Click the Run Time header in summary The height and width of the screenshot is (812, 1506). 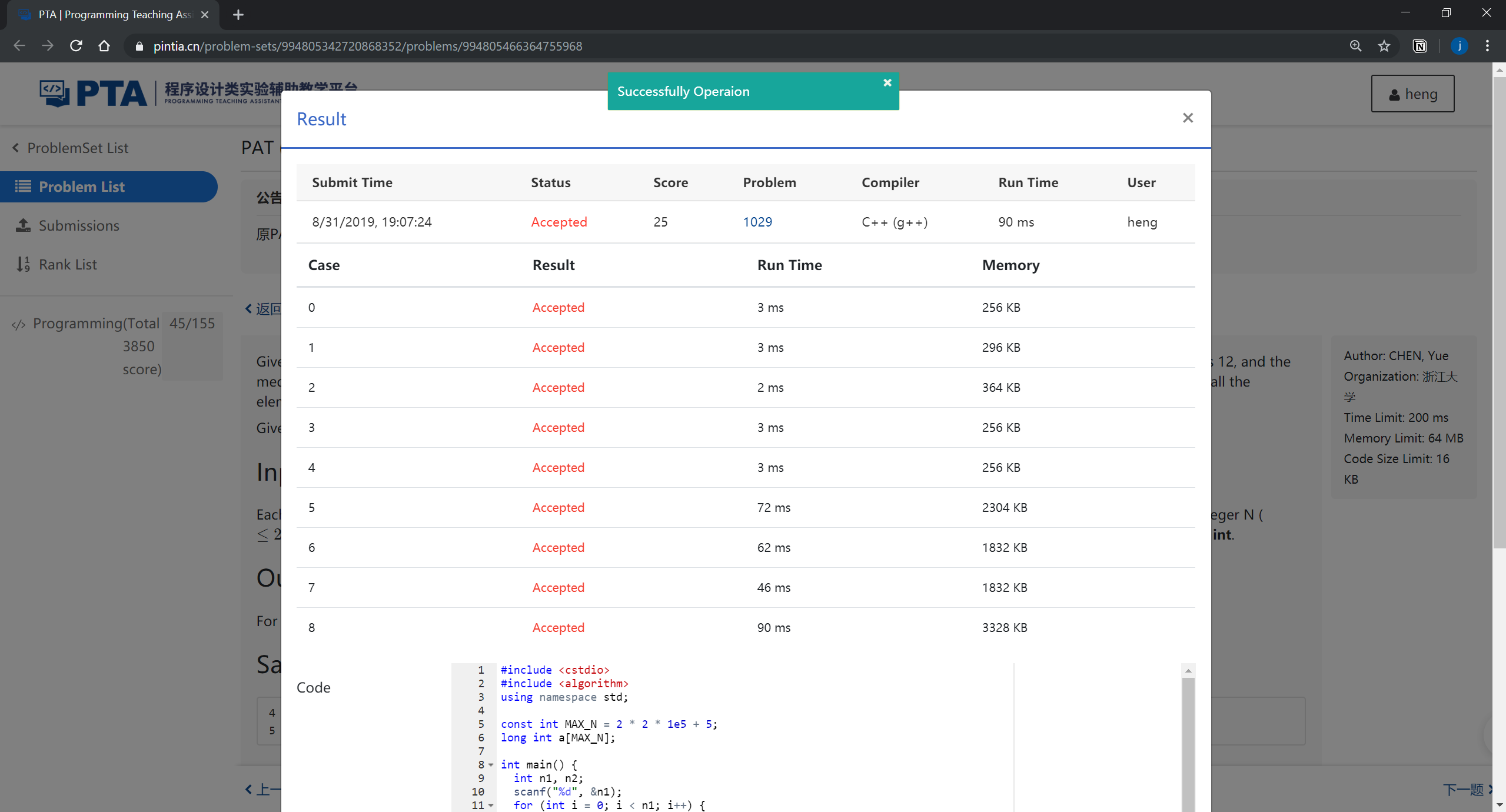coord(1028,182)
